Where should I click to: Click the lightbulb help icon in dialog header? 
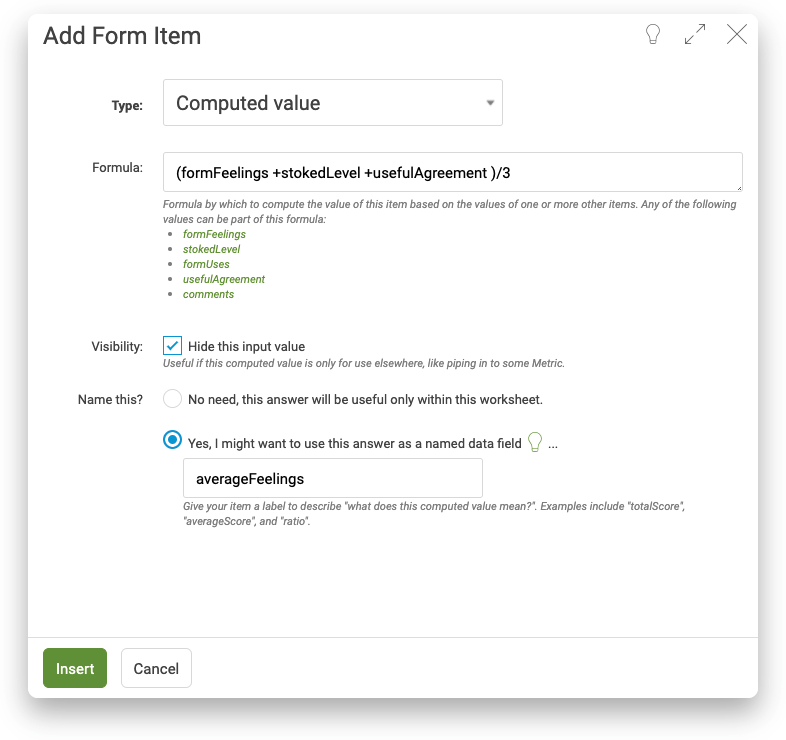(653, 35)
